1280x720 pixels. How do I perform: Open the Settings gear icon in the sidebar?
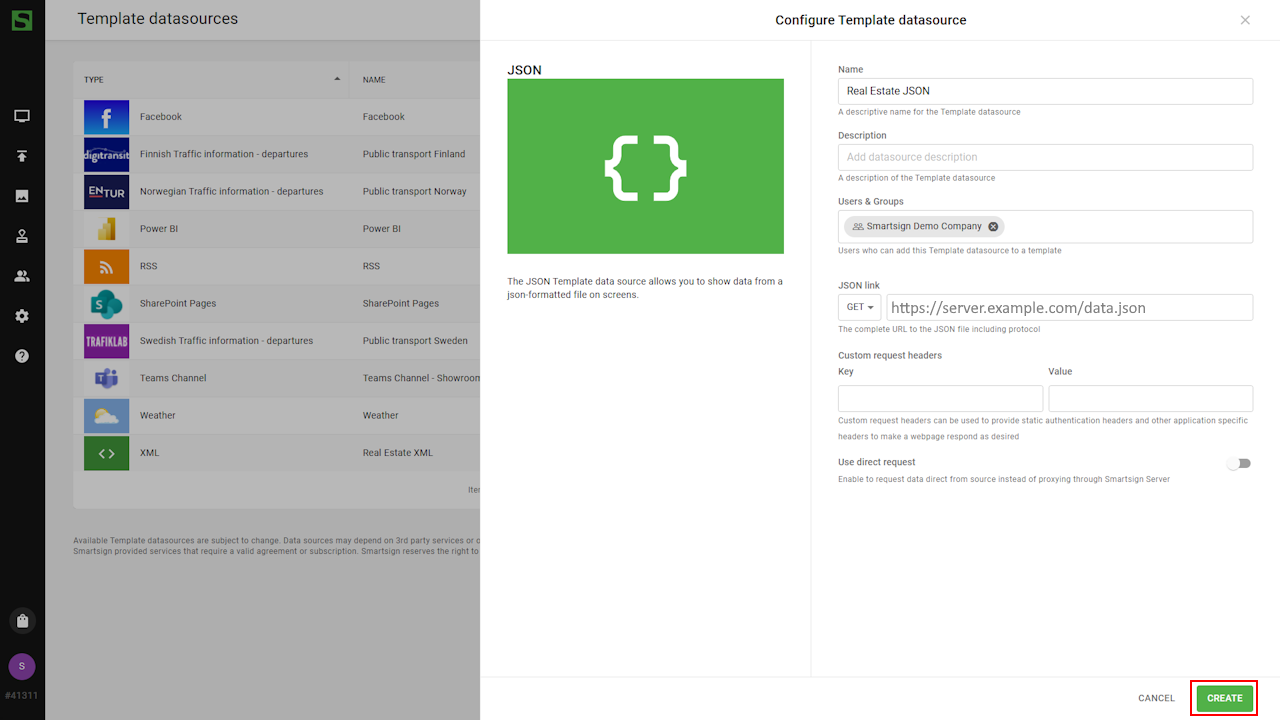click(x=22, y=316)
